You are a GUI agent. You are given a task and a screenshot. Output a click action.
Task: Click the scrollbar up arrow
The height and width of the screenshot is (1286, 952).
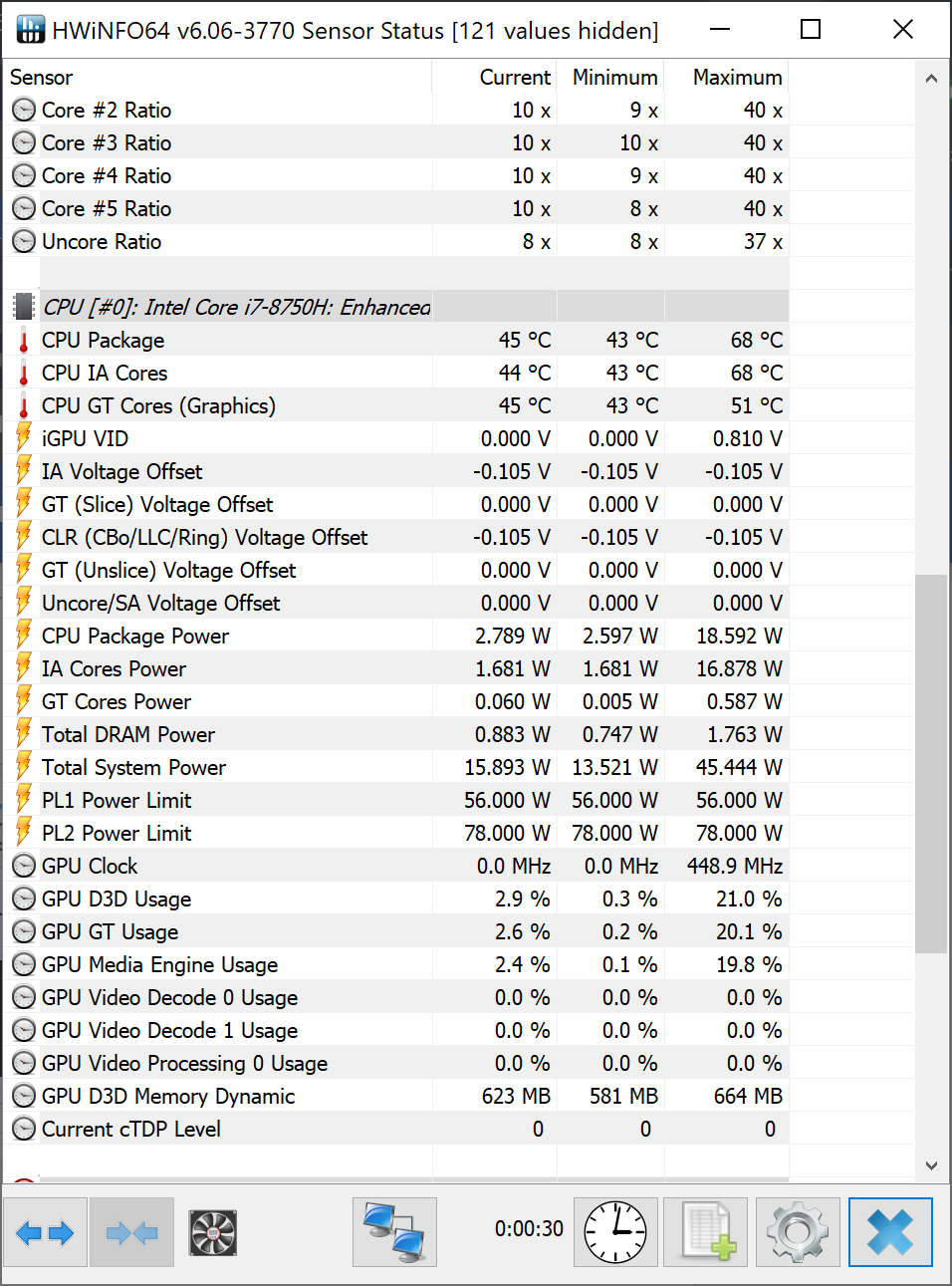click(931, 79)
